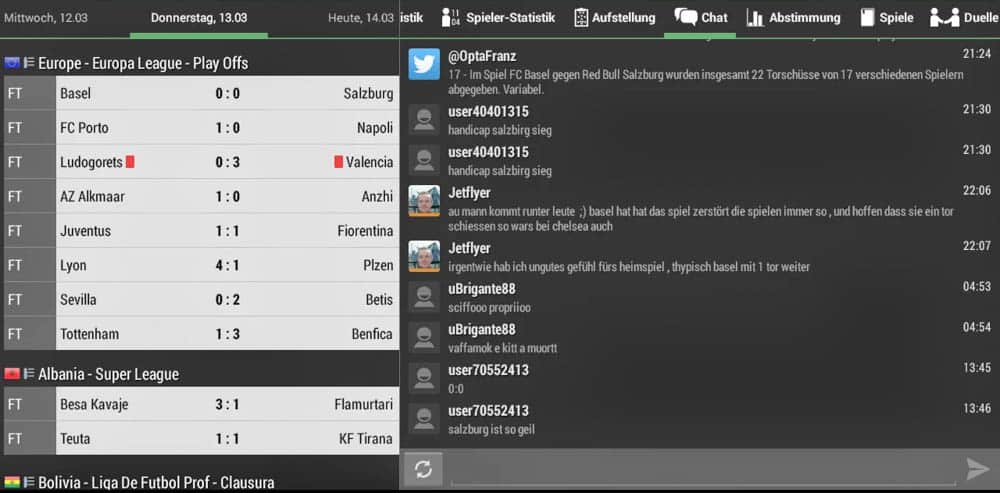The width and height of the screenshot is (1000, 493).
Task: Open the Juventus vs Fiorentina match
Action: point(202,231)
